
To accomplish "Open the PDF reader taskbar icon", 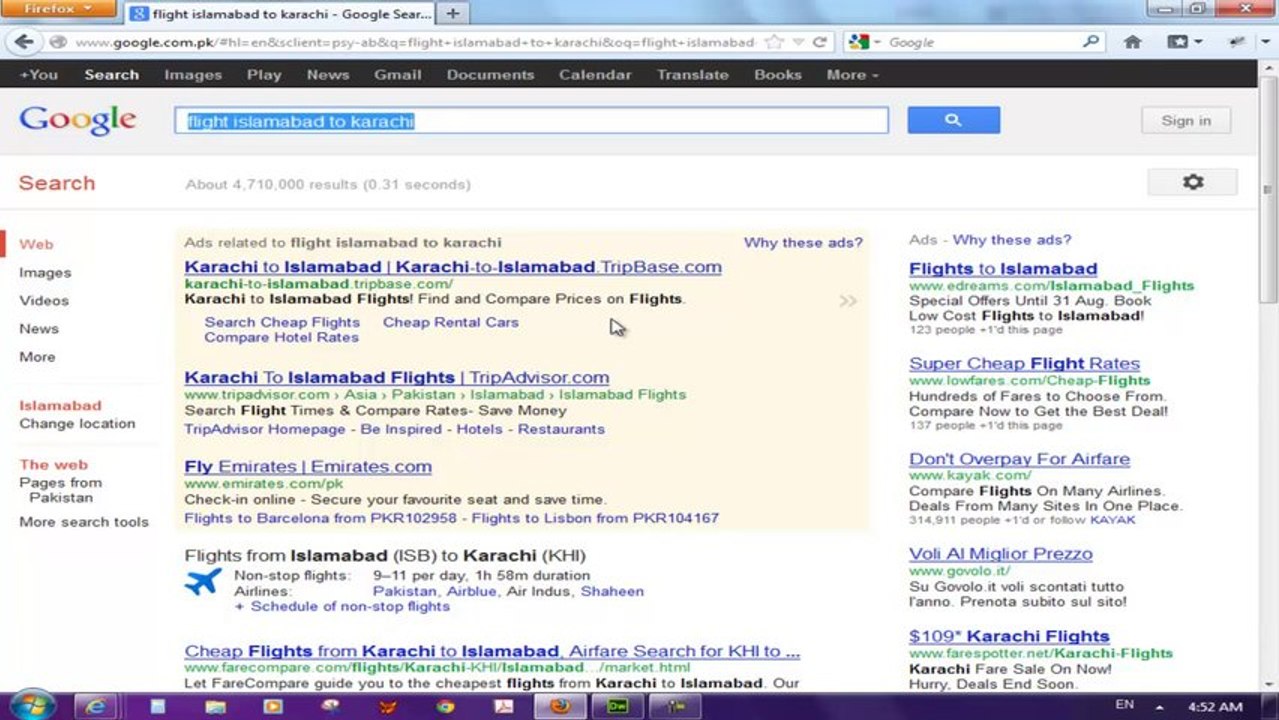I will 504,705.
